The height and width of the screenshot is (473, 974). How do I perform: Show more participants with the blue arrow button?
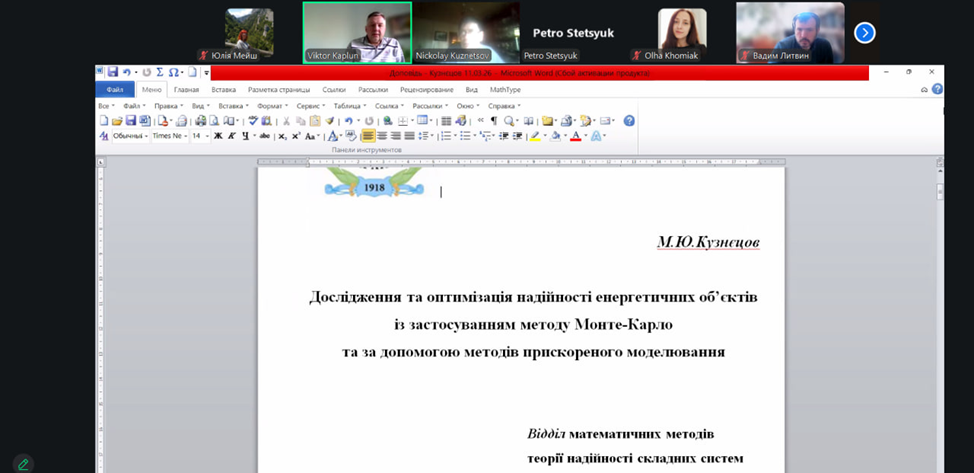865,33
